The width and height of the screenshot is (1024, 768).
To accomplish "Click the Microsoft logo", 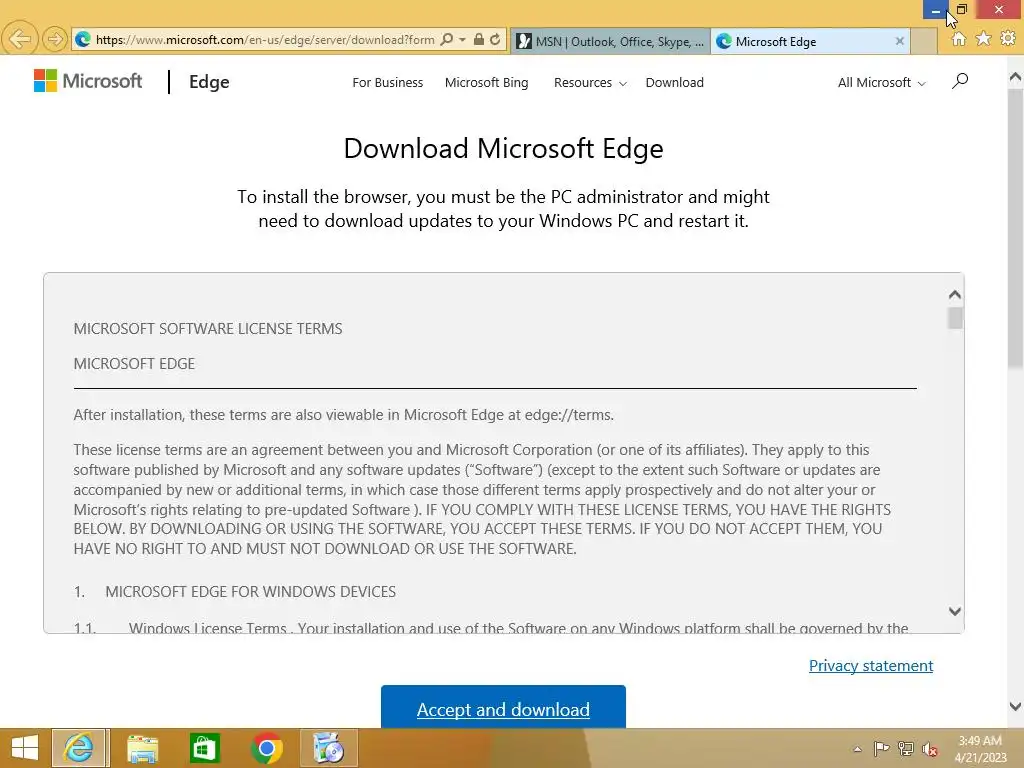I will pos(88,81).
